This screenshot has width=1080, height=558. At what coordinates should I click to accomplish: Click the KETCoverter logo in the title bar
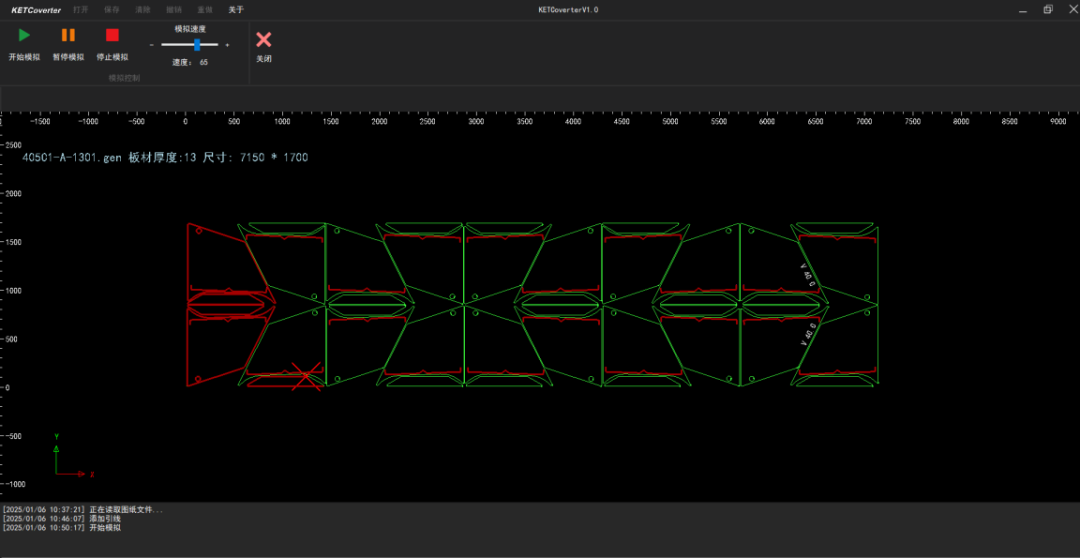coord(36,10)
